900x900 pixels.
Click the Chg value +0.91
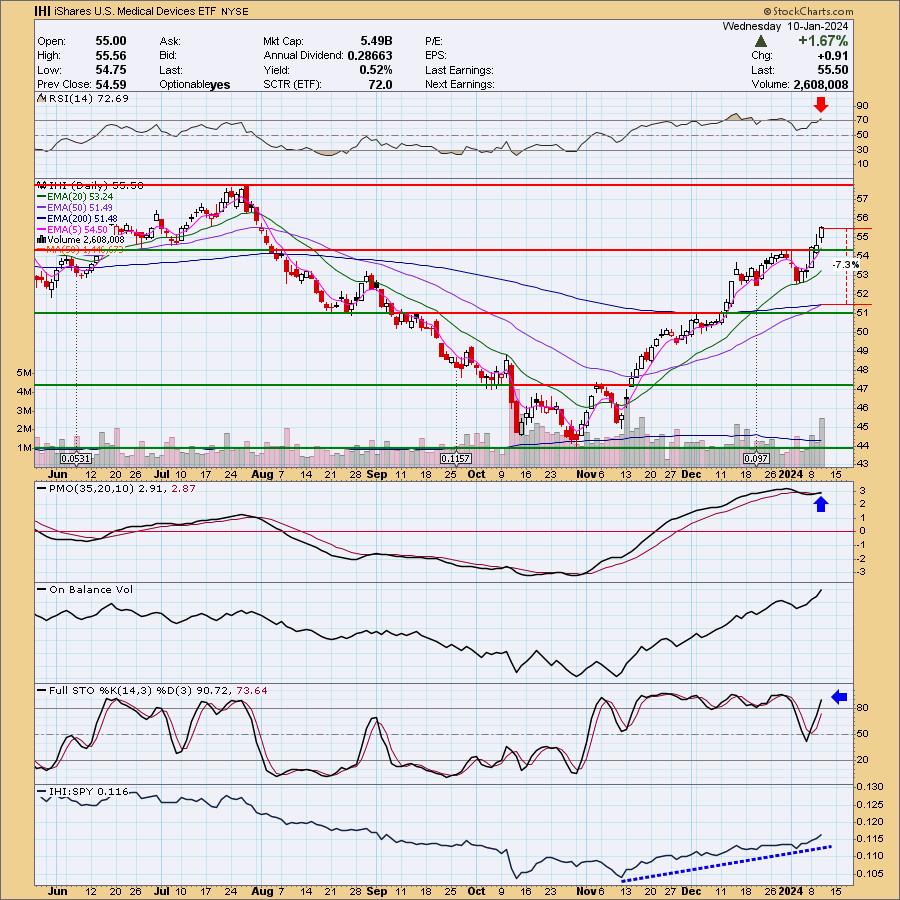831,56
